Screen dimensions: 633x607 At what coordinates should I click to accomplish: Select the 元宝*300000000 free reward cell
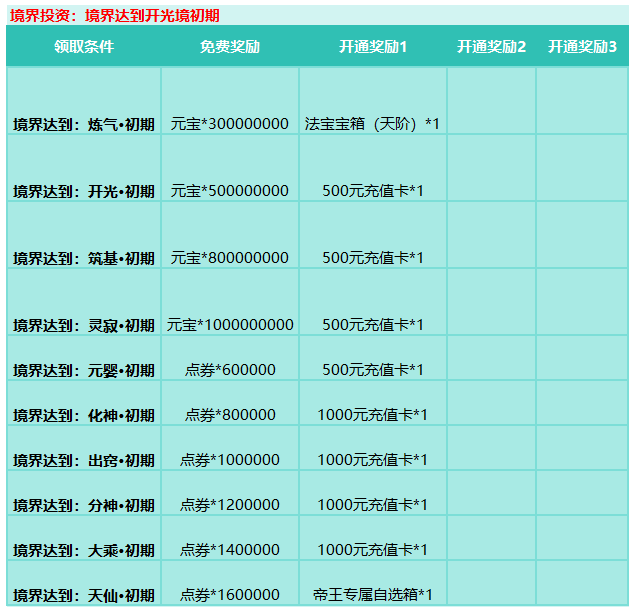[230, 124]
